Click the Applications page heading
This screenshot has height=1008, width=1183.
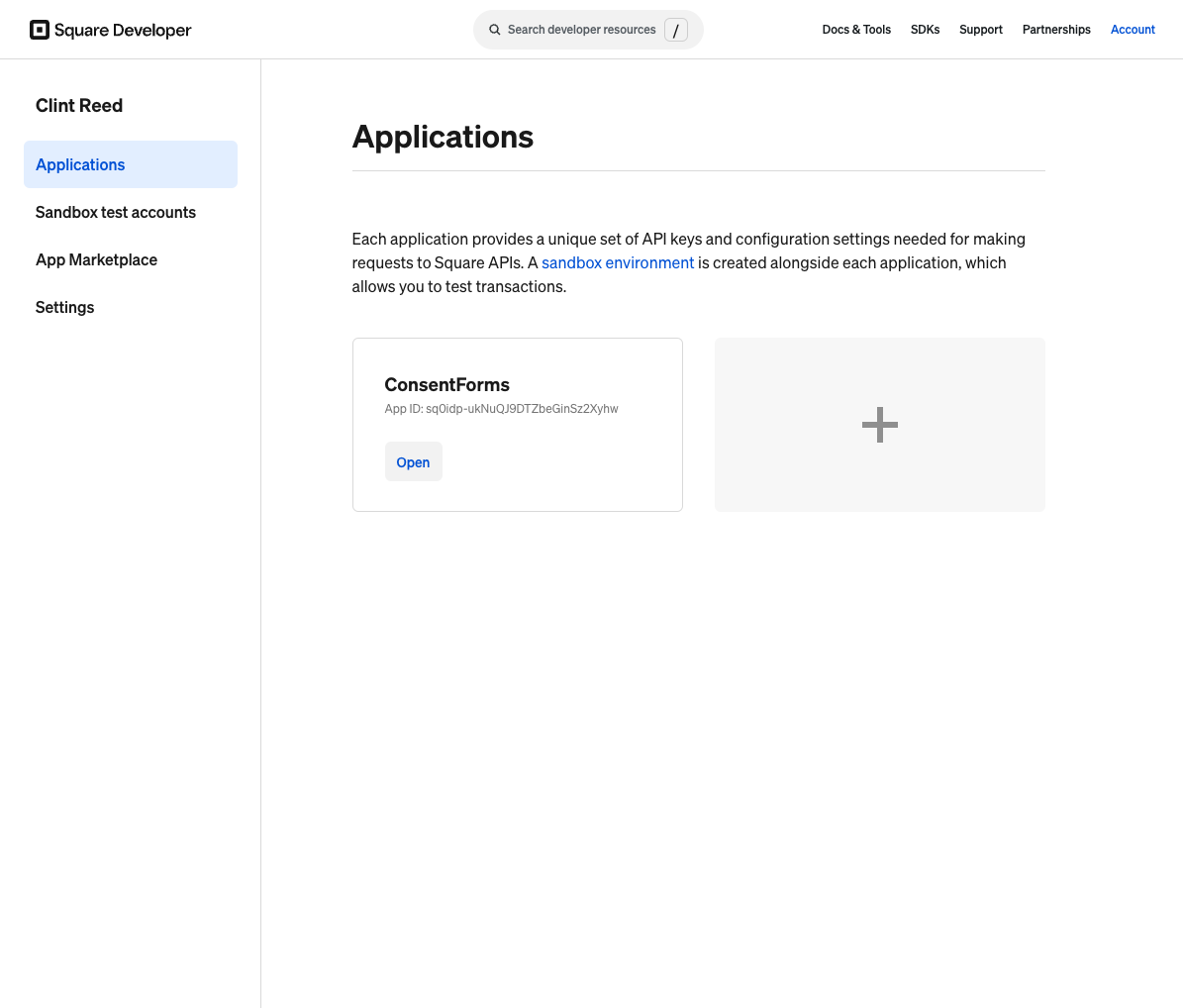(x=443, y=137)
